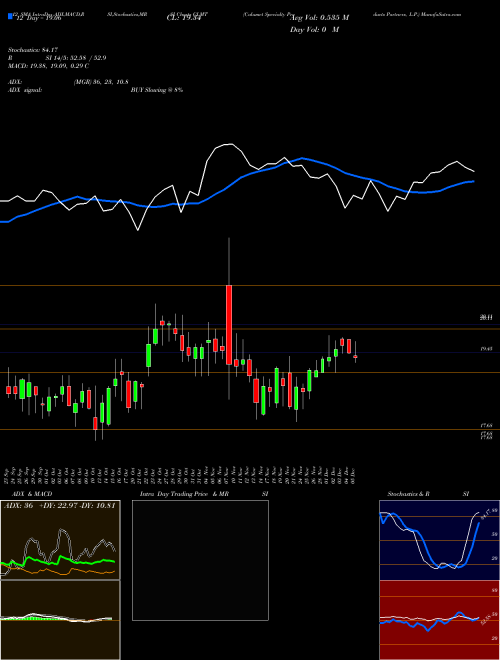Click the MACD histogram panel below ADX
The width and height of the screenshot is (500, 660).
tap(60, 620)
